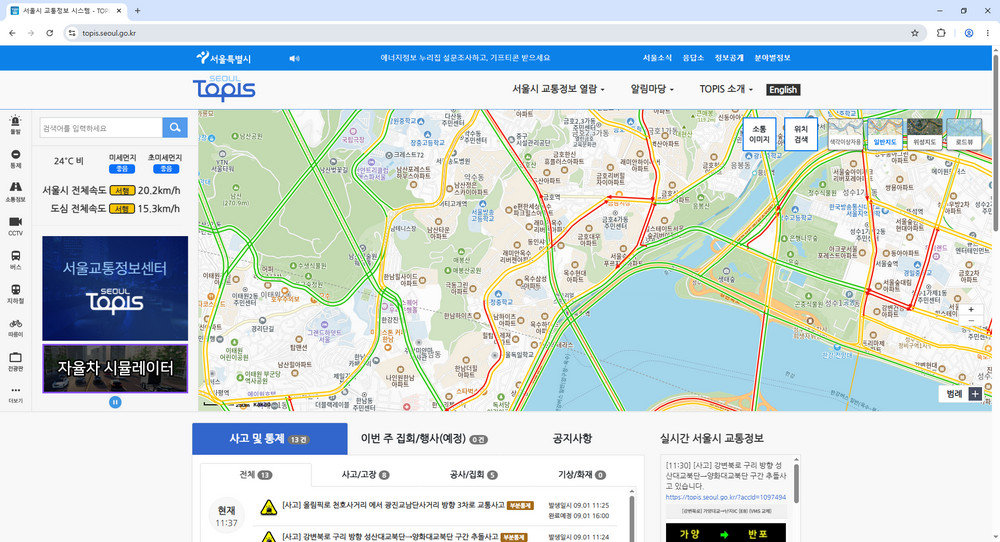Toggle the 소통이미지 map button

click(x=759, y=134)
